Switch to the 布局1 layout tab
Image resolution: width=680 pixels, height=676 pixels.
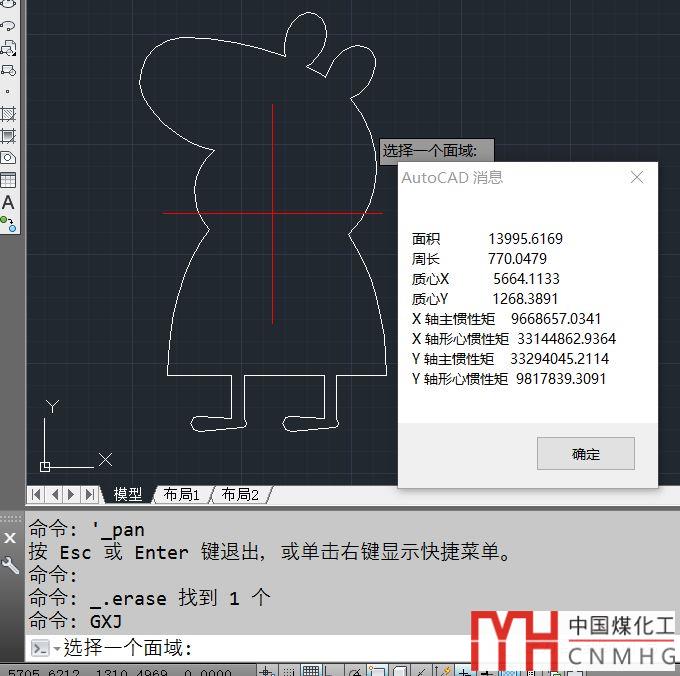182,495
